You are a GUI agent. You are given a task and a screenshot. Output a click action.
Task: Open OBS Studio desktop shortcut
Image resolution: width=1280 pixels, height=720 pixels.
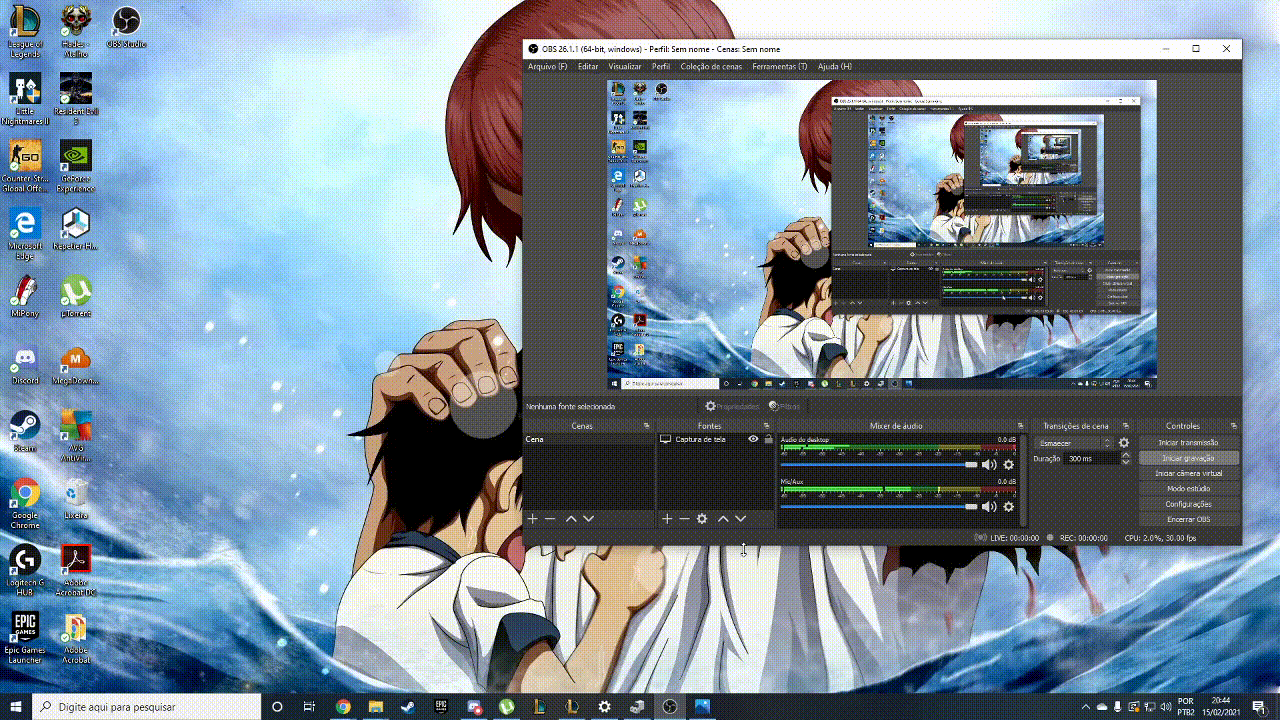point(126,27)
